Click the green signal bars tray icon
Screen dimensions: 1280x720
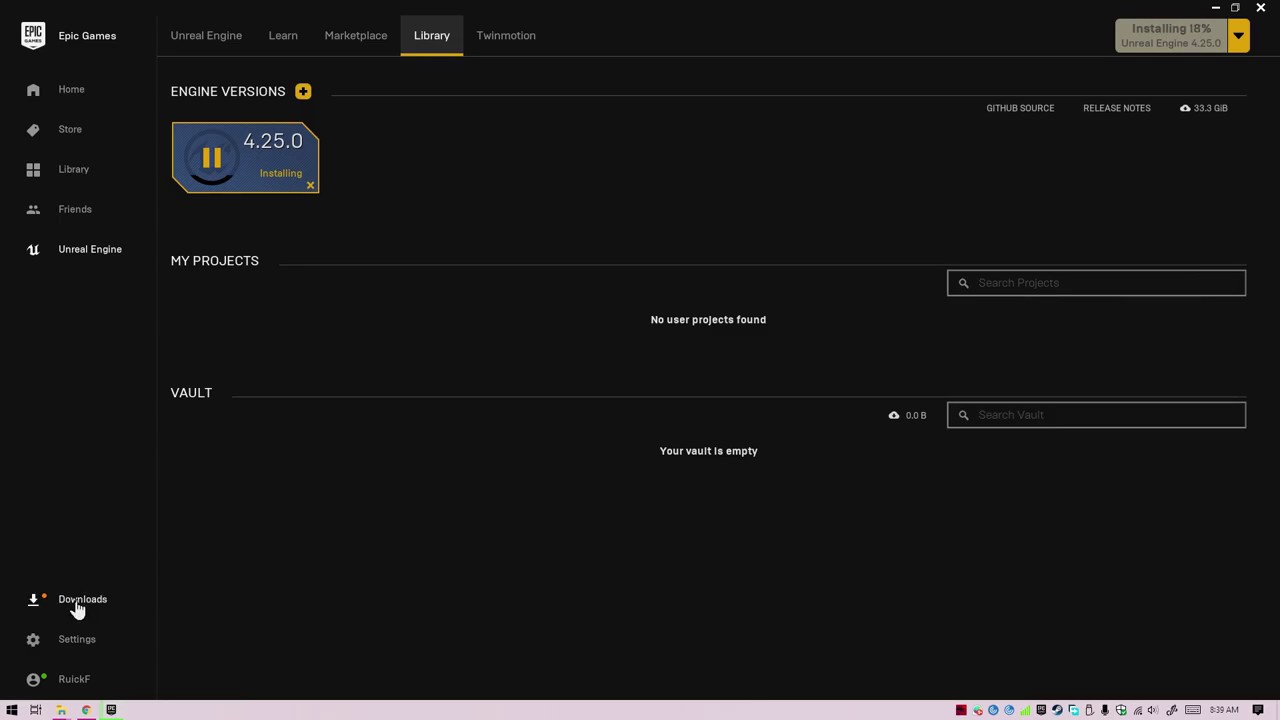tap(1025, 710)
